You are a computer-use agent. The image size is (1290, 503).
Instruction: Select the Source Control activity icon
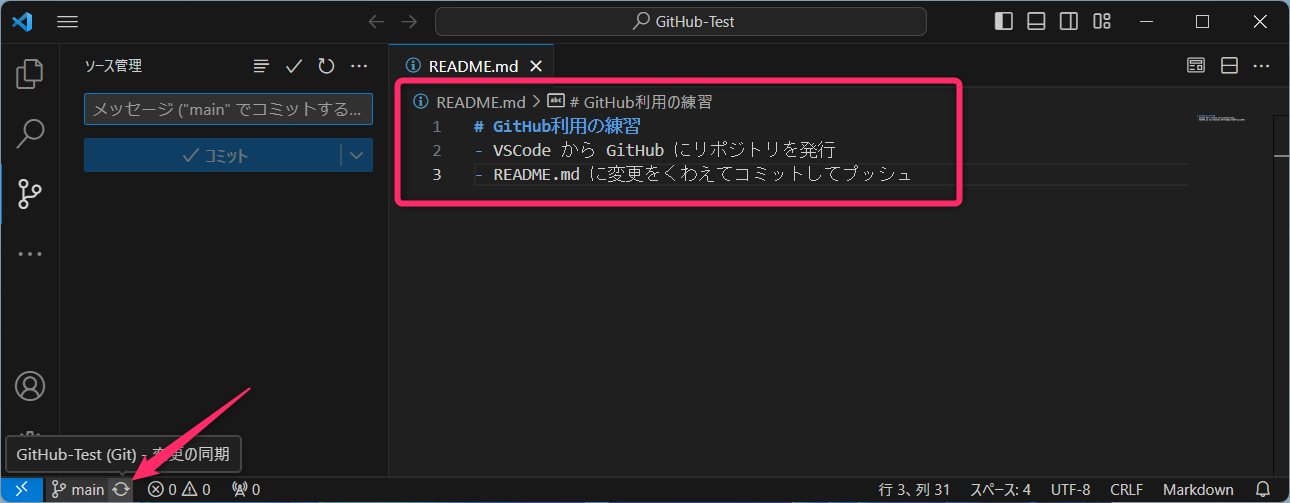coord(30,193)
